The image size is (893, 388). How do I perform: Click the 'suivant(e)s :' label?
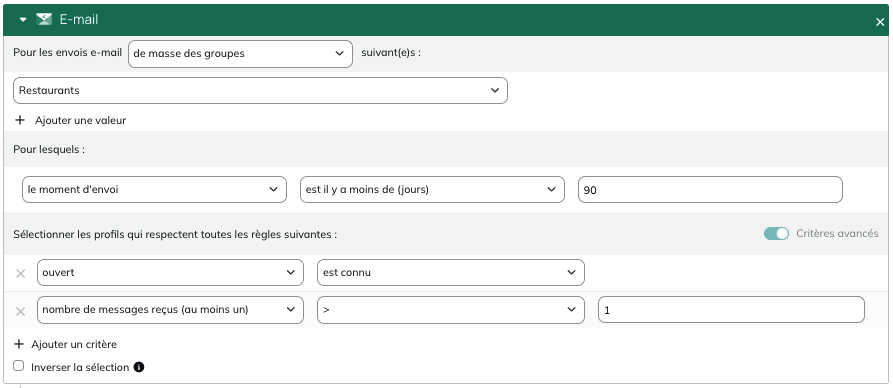391,53
